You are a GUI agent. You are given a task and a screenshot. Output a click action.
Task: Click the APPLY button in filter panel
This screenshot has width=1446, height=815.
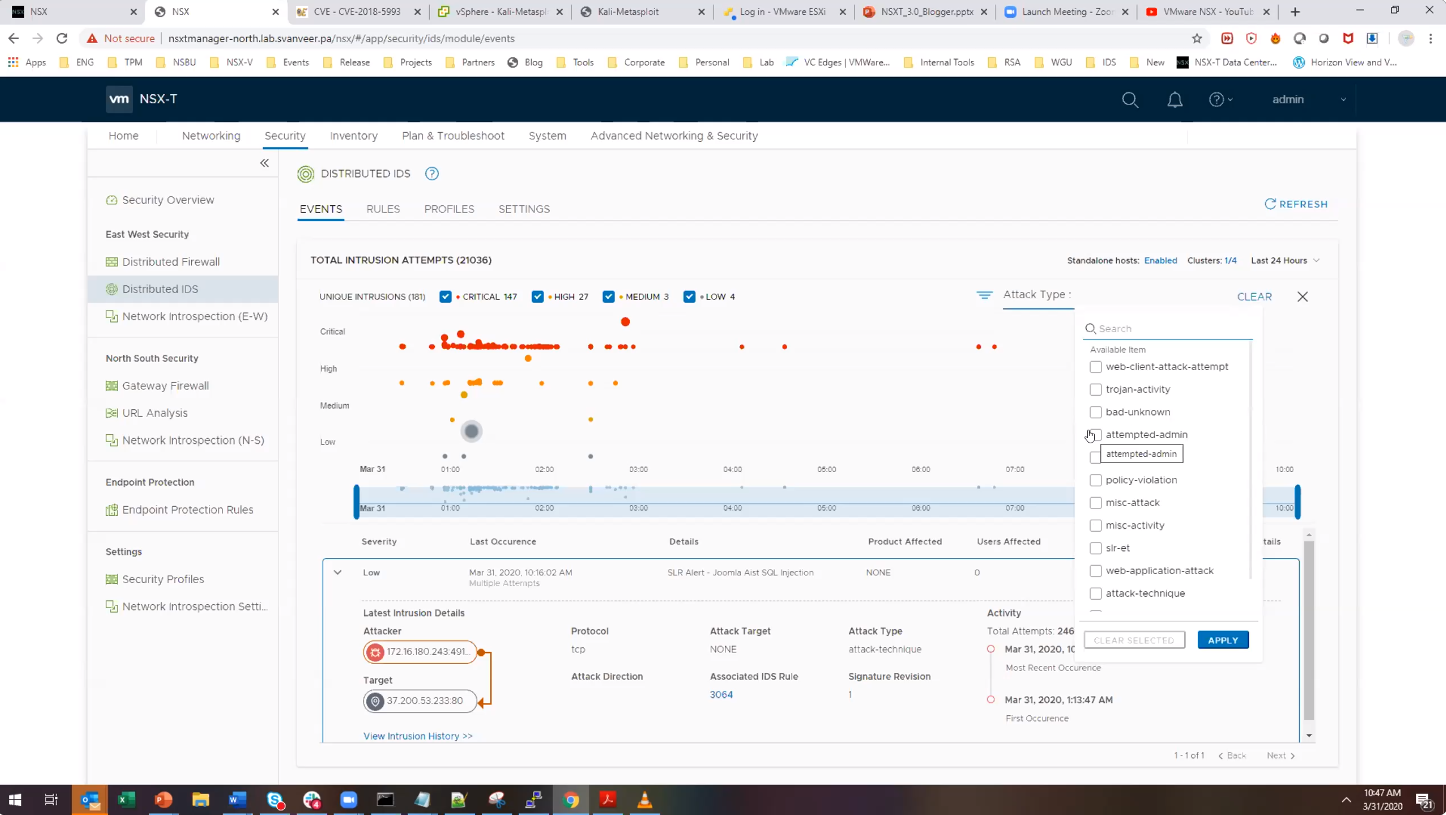(x=1222, y=640)
